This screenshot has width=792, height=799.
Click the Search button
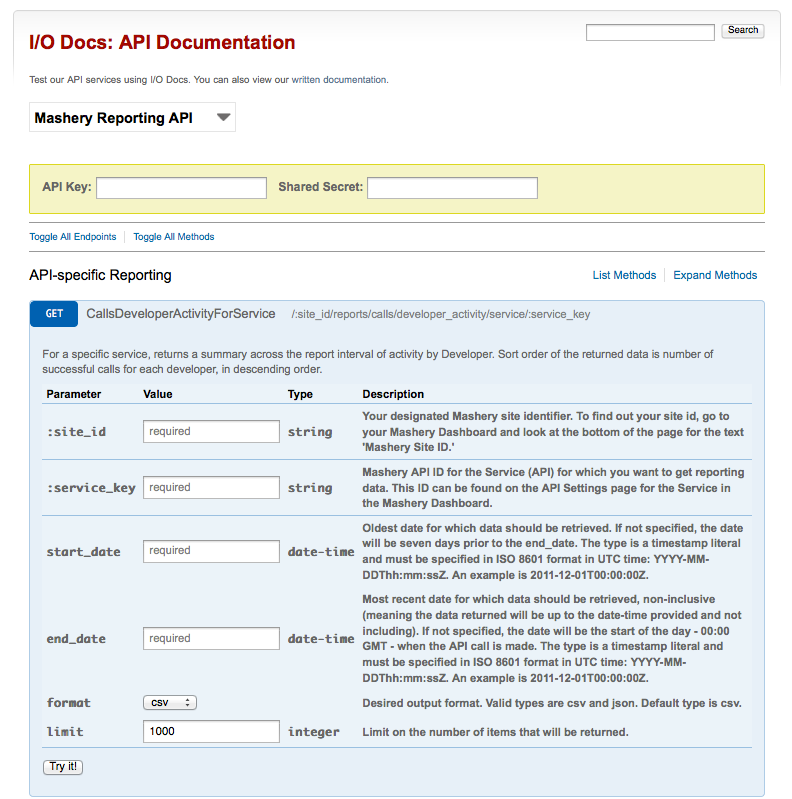pyautogui.click(x=743, y=31)
